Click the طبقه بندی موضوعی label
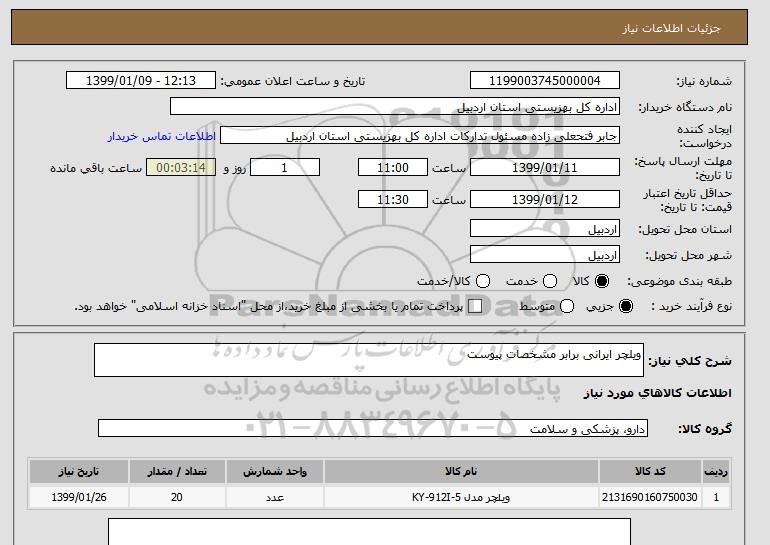Screen dimensions: 770x545 pos(679,281)
